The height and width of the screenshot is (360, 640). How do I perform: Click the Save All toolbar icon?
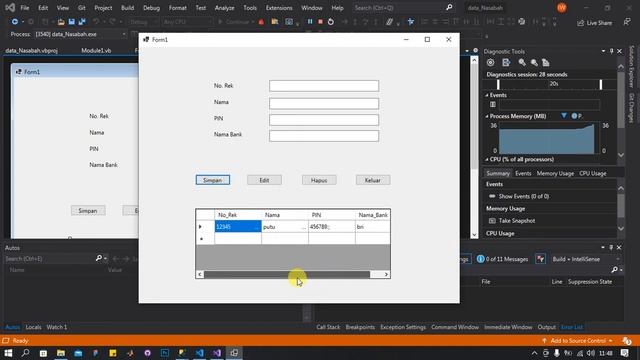click(82, 22)
